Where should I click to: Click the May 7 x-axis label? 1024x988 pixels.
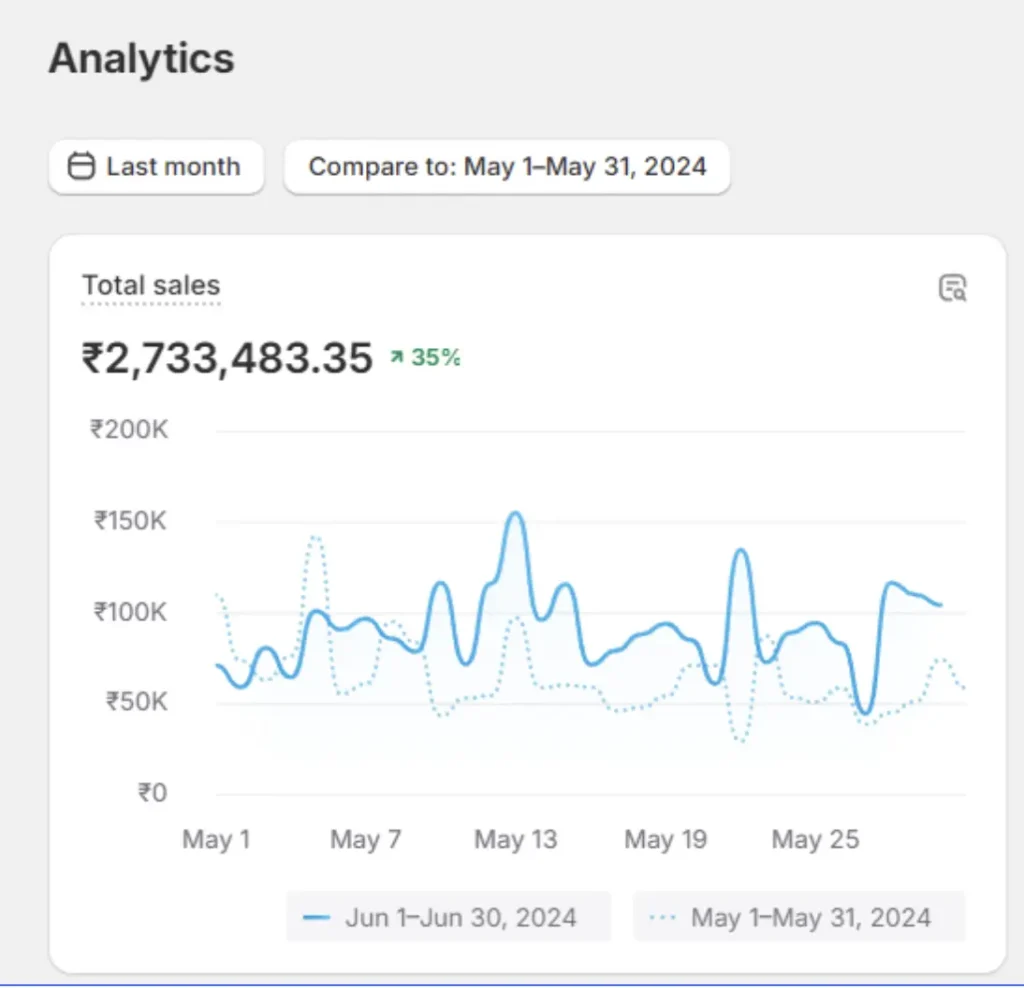[365, 840]
